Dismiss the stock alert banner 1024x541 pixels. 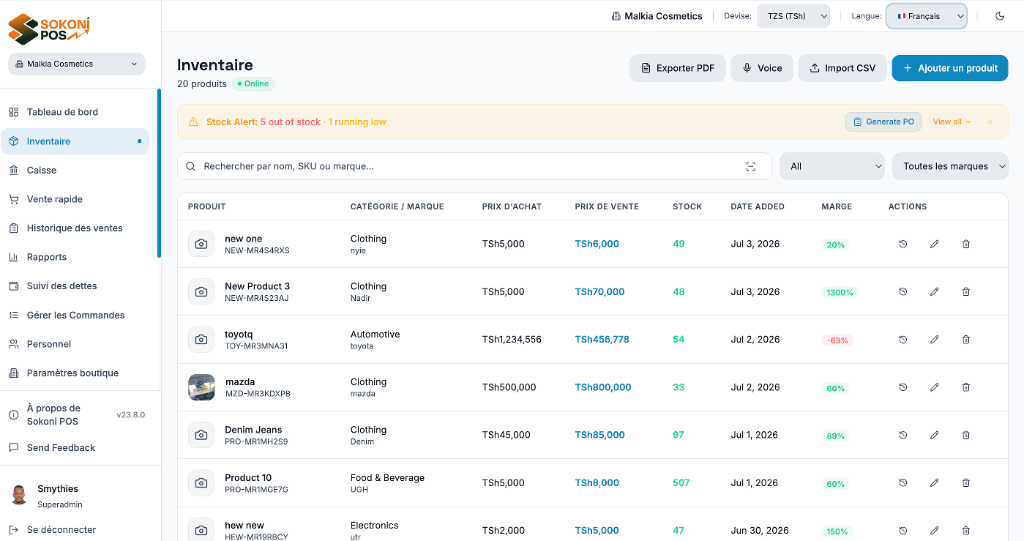click(990, 122)
